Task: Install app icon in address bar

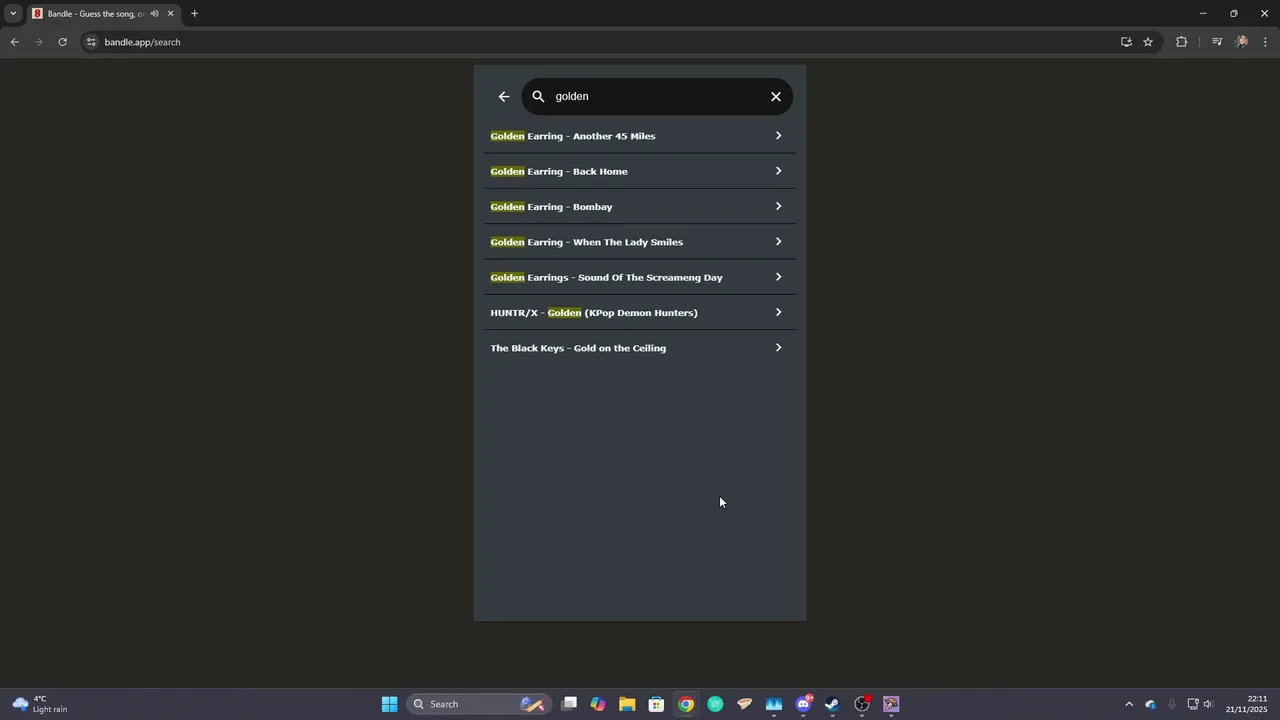Action: [1126, 42]
